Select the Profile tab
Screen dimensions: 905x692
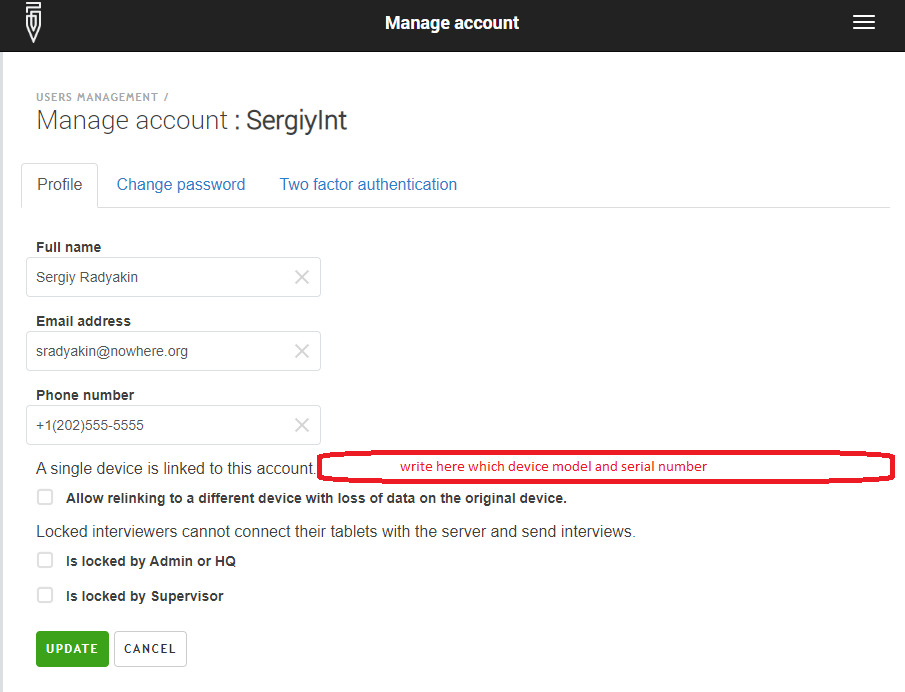pos(59,185)
